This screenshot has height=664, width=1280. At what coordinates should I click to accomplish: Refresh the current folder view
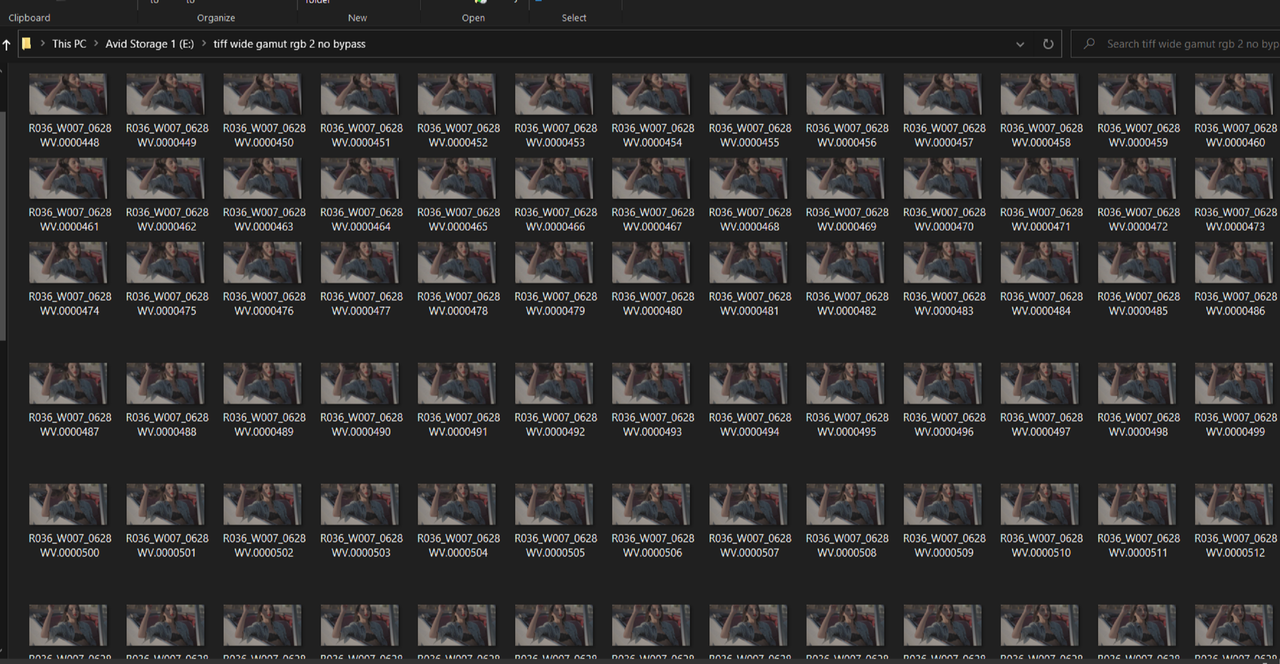click(1048, 44)
